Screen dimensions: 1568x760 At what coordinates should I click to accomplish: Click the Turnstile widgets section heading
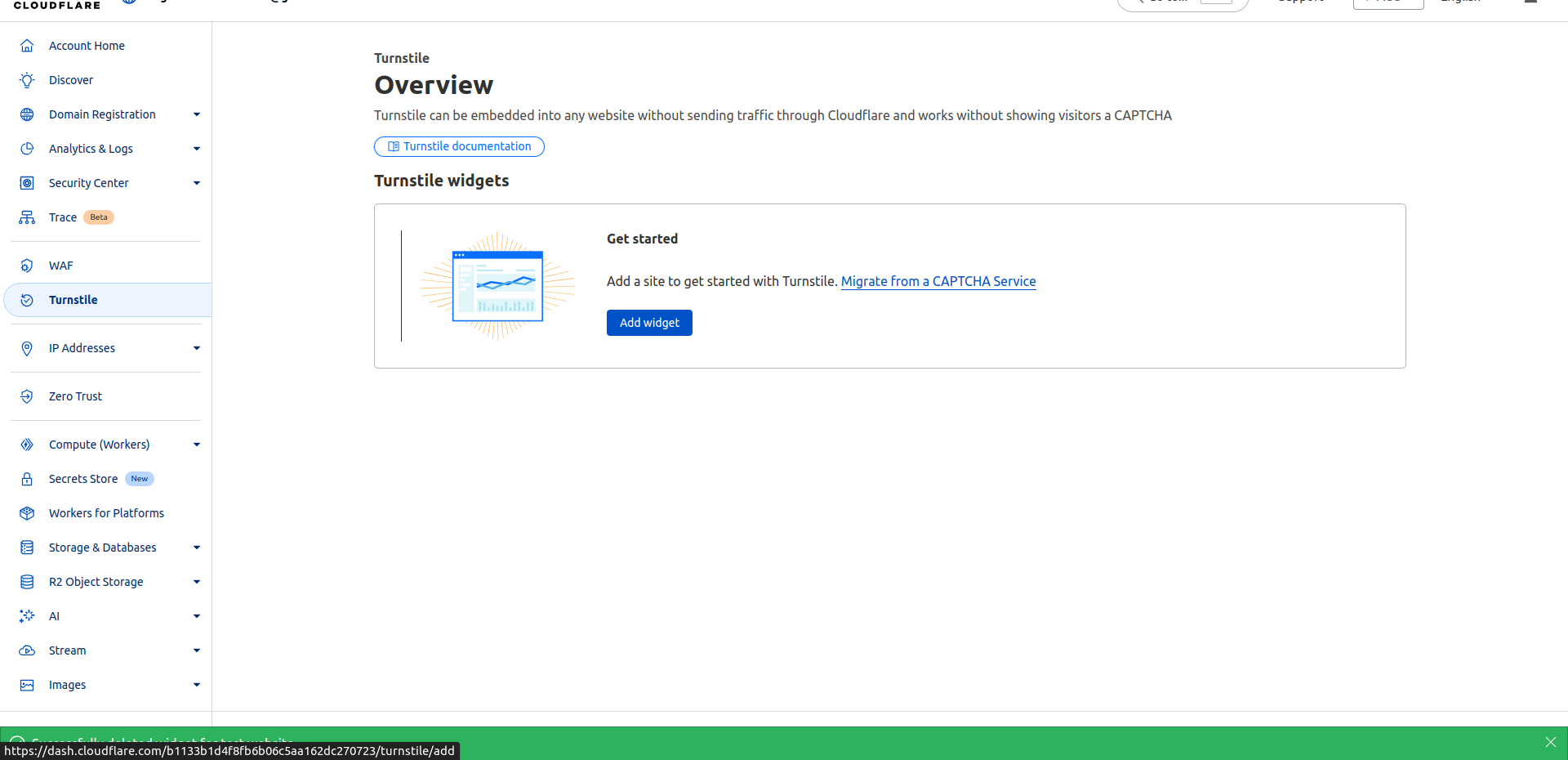(442, 181)
